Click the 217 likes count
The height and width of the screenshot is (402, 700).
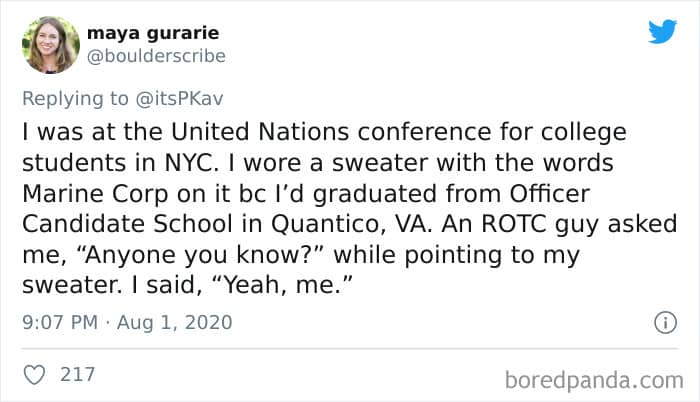78,375
